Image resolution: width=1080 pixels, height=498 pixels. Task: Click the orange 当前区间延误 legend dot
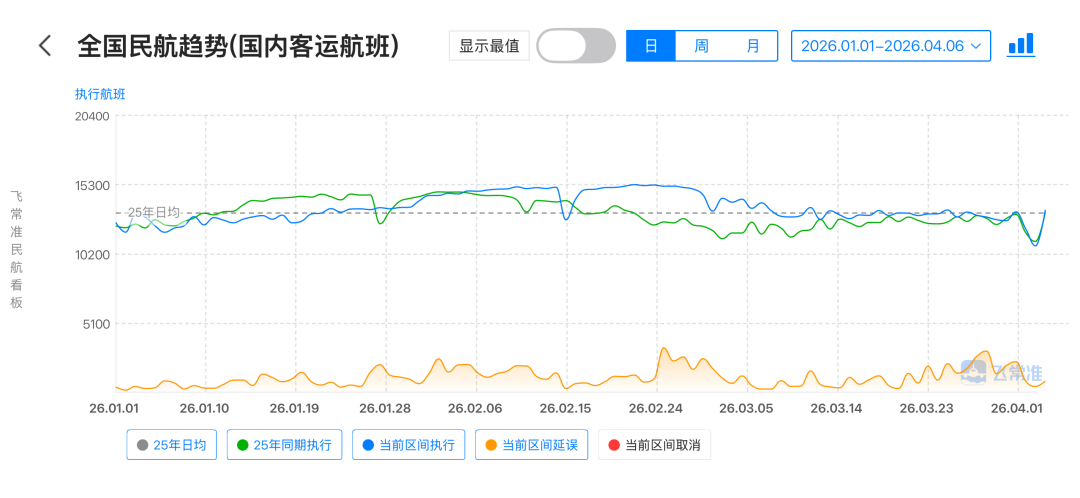coord(490,445)
